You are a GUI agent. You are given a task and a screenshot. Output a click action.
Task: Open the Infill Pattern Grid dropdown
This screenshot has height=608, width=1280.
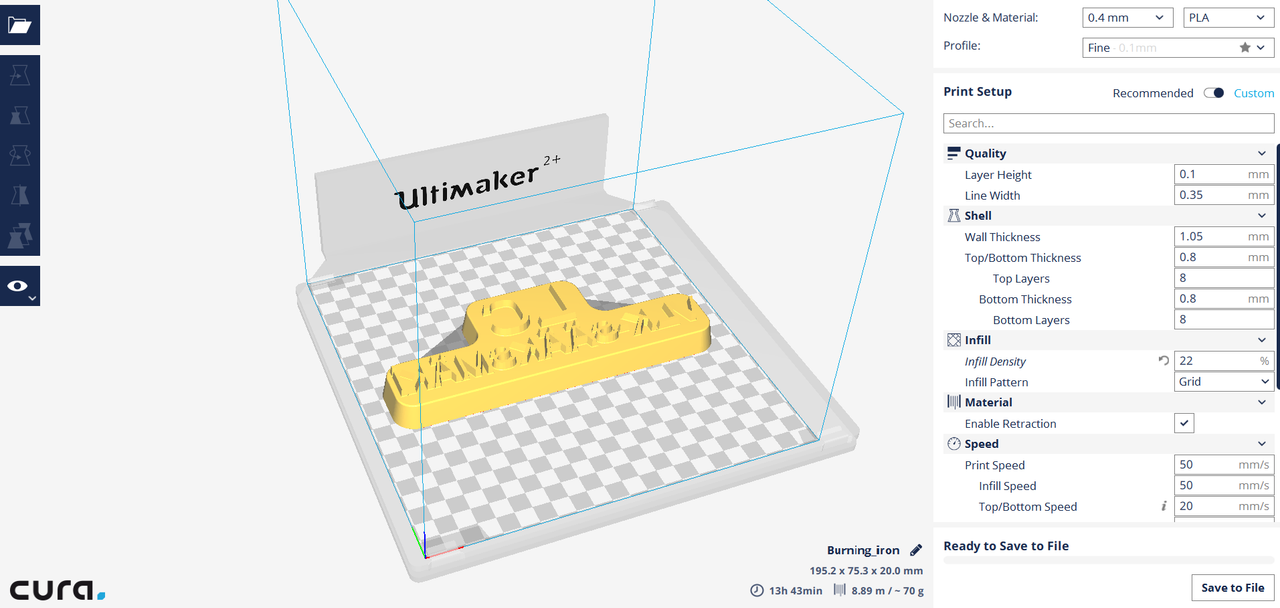pyautogui.click(x=1223, y=382)
